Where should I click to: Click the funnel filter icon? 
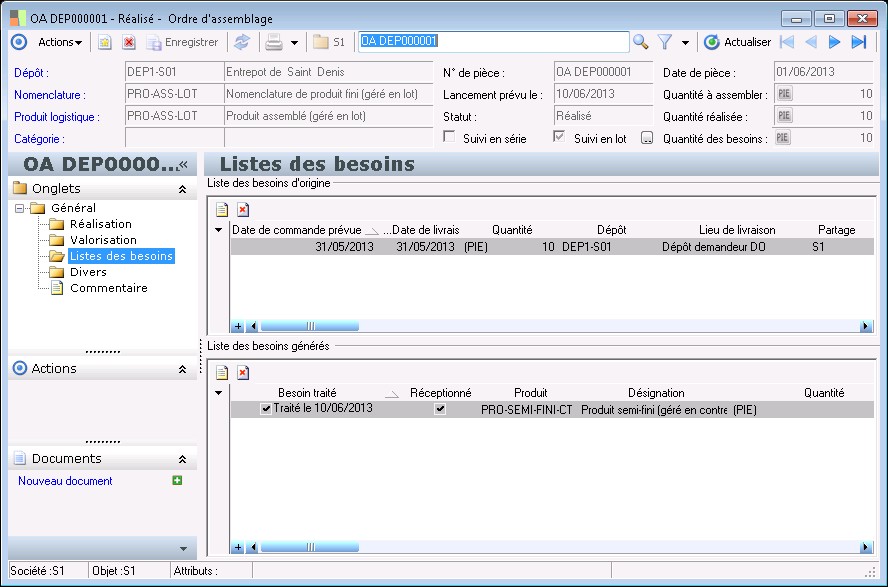[x=664, y=42]
